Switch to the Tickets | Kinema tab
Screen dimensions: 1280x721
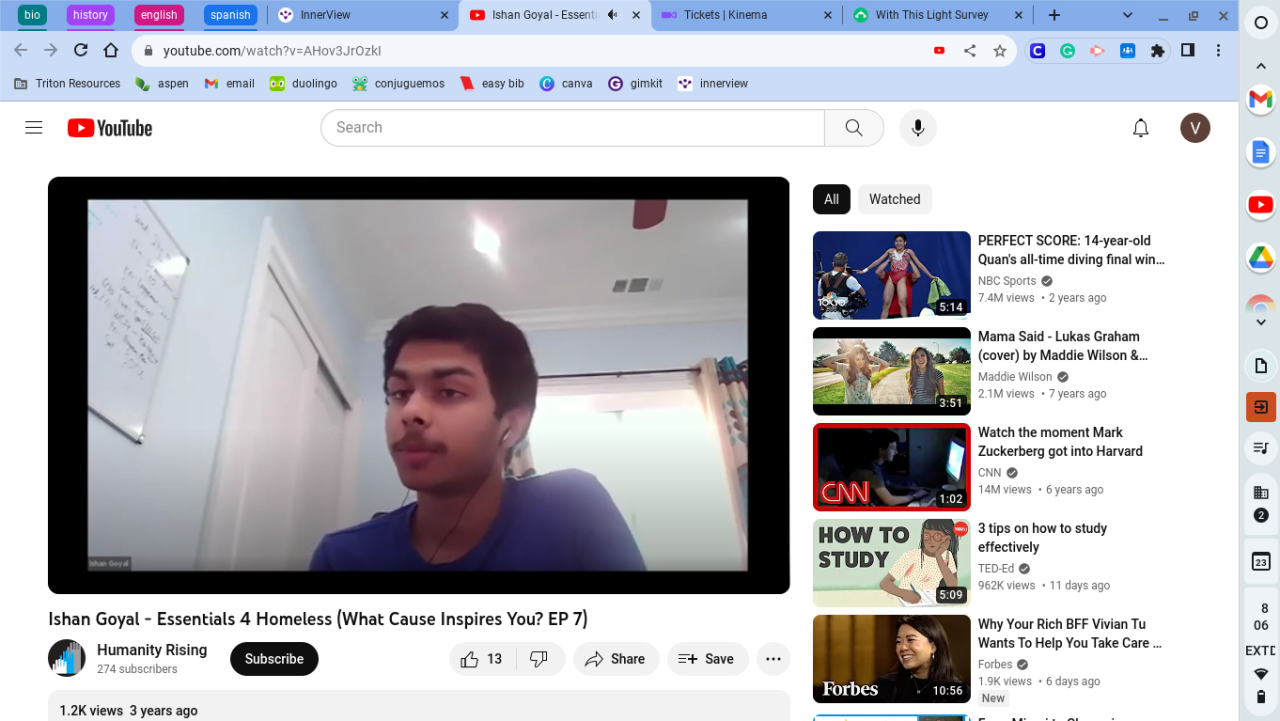click(747, 15)
